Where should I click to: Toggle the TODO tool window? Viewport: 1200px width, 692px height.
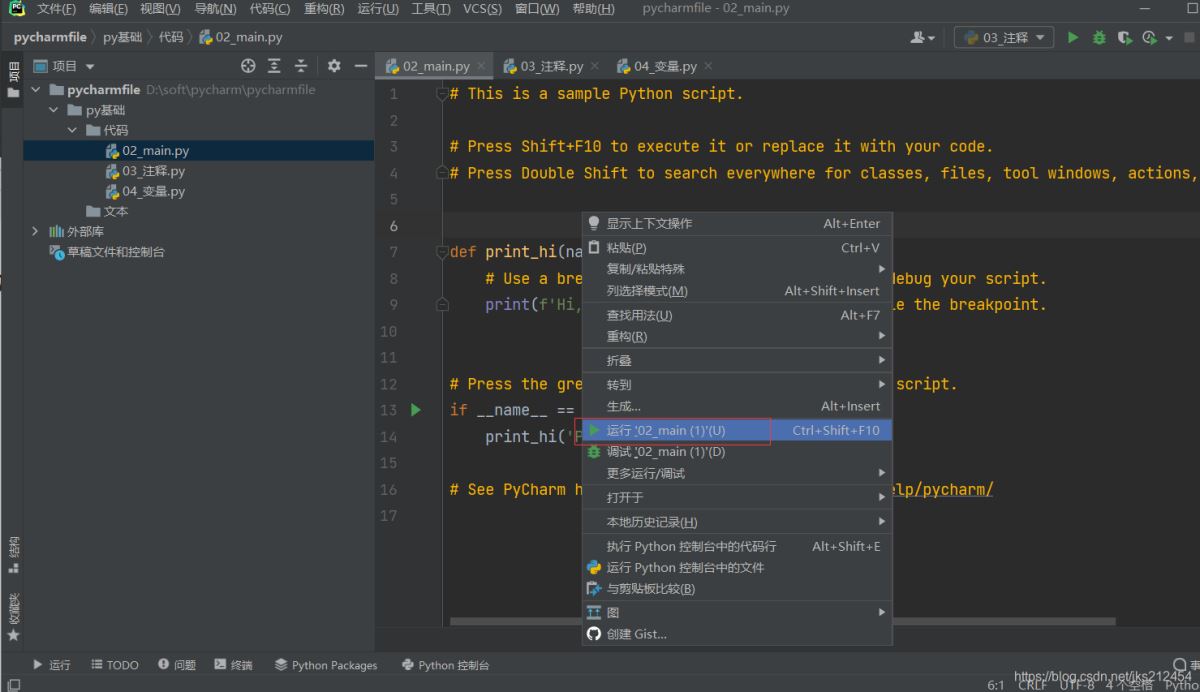(x=114, y=665)
